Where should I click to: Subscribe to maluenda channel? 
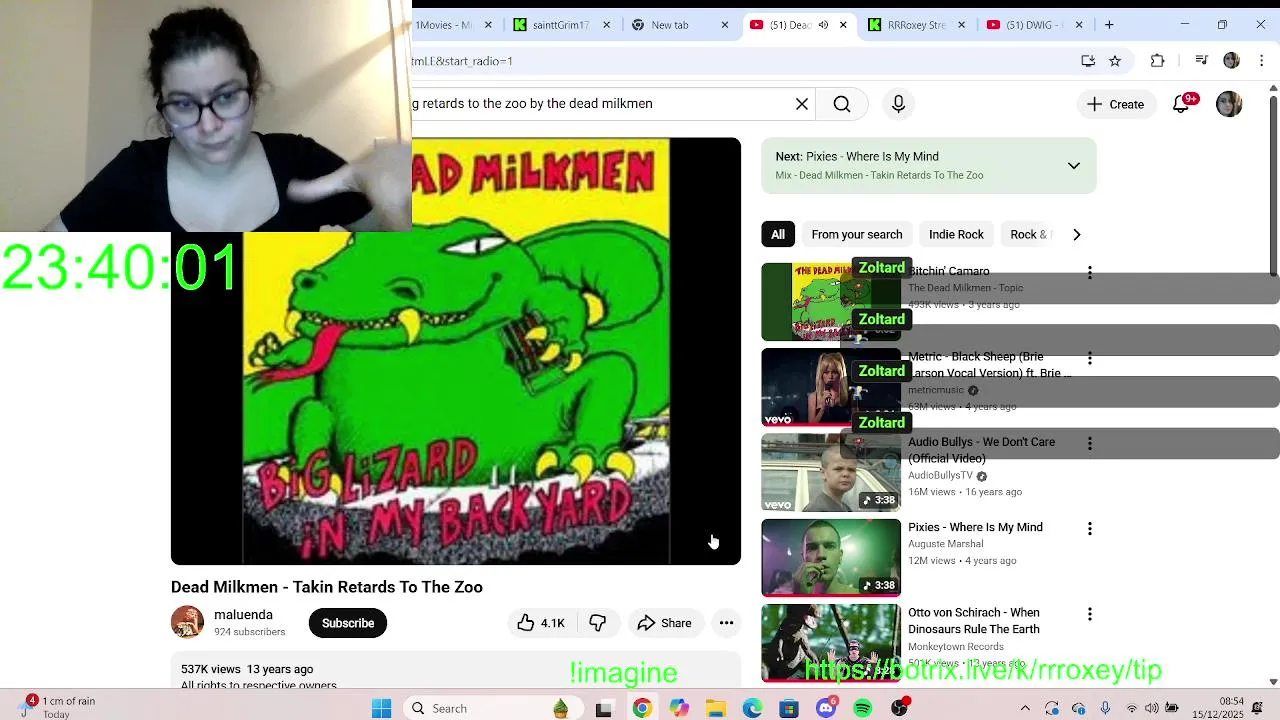348,623
